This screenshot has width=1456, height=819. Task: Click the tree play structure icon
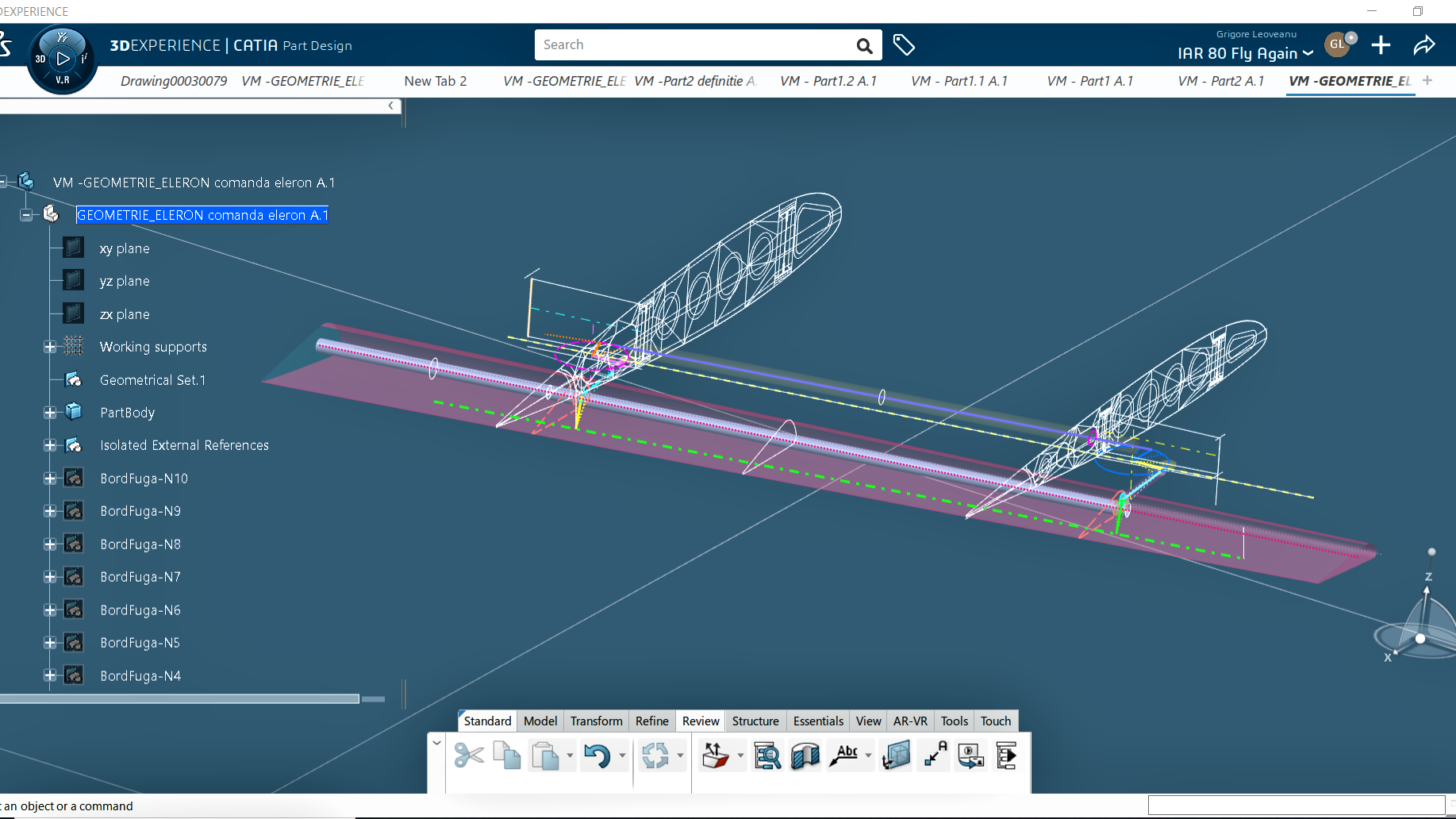coord(1007,756)
